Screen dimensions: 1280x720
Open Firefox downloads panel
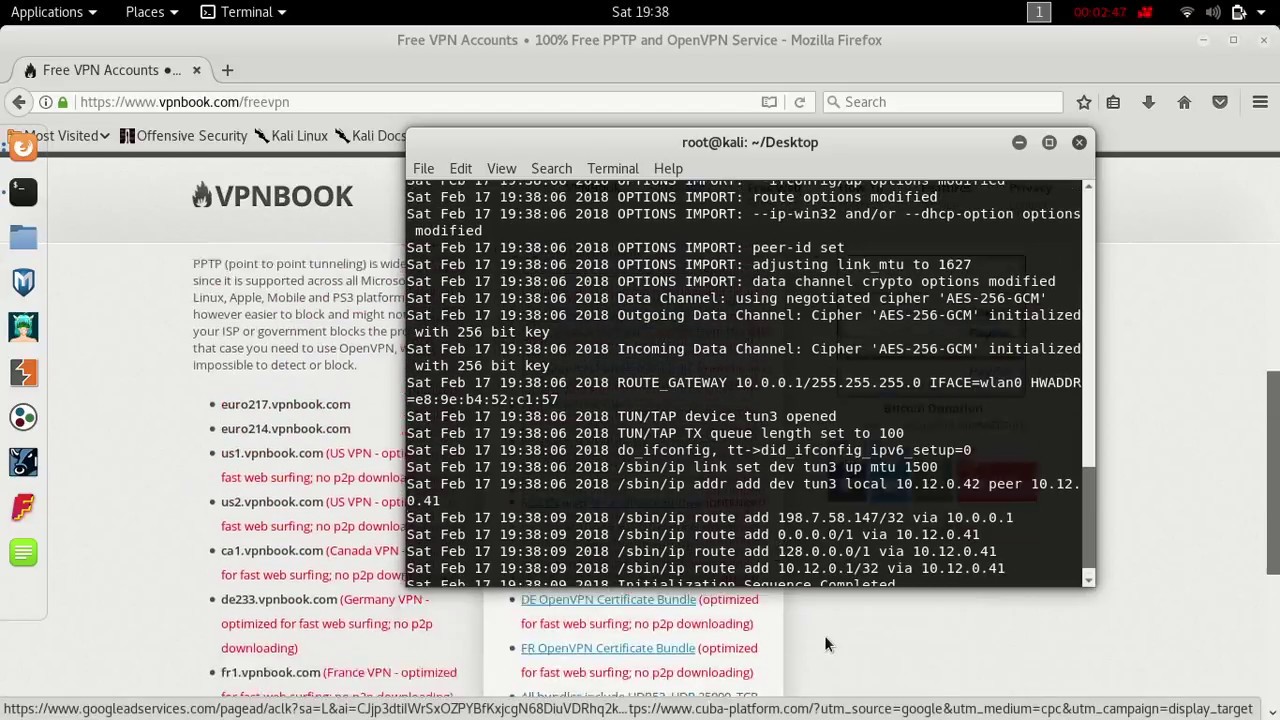(x=1148, y=102)
